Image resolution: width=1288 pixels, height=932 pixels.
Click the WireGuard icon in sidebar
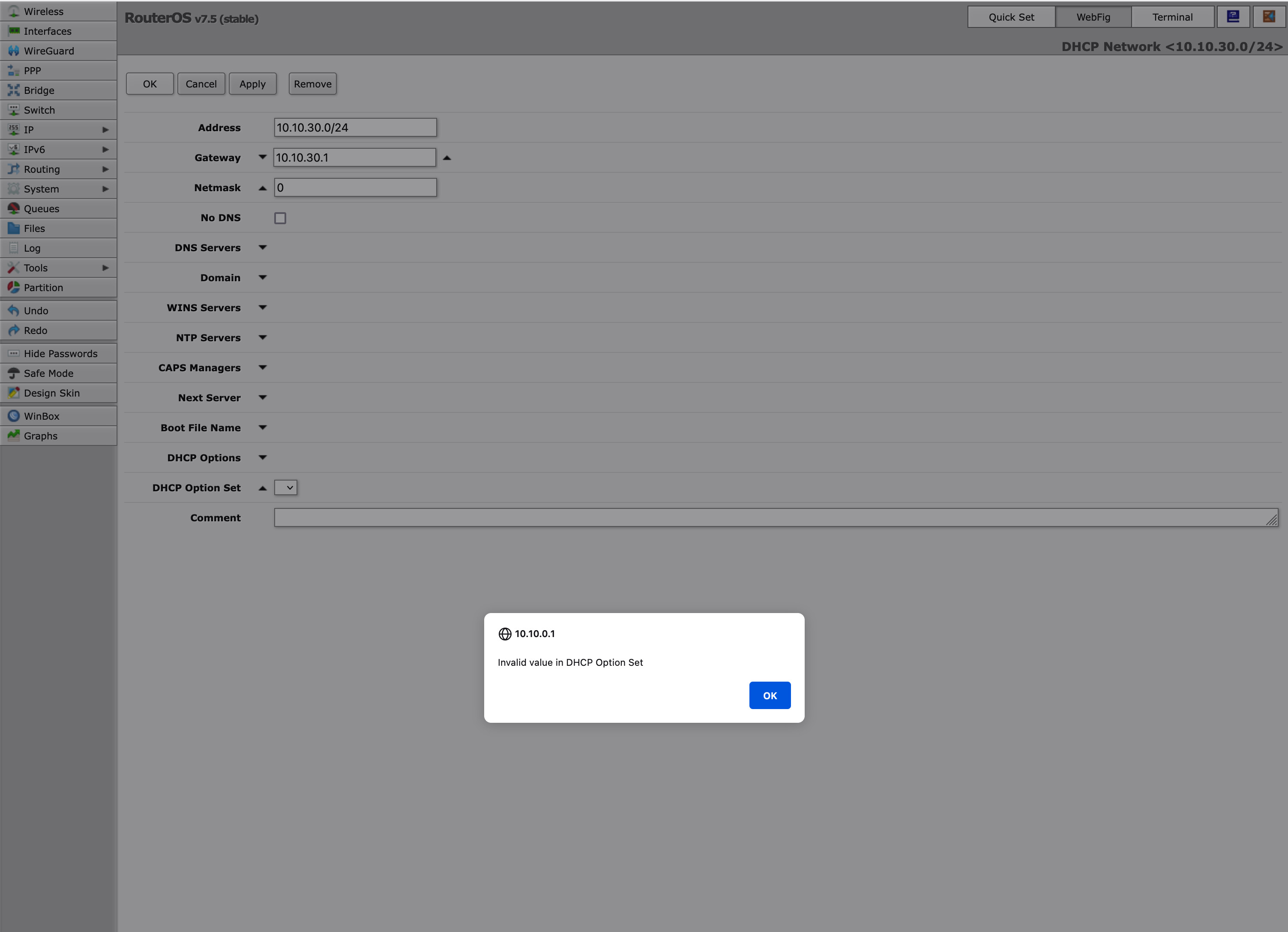pyautogui.click(x=14, y=51)
